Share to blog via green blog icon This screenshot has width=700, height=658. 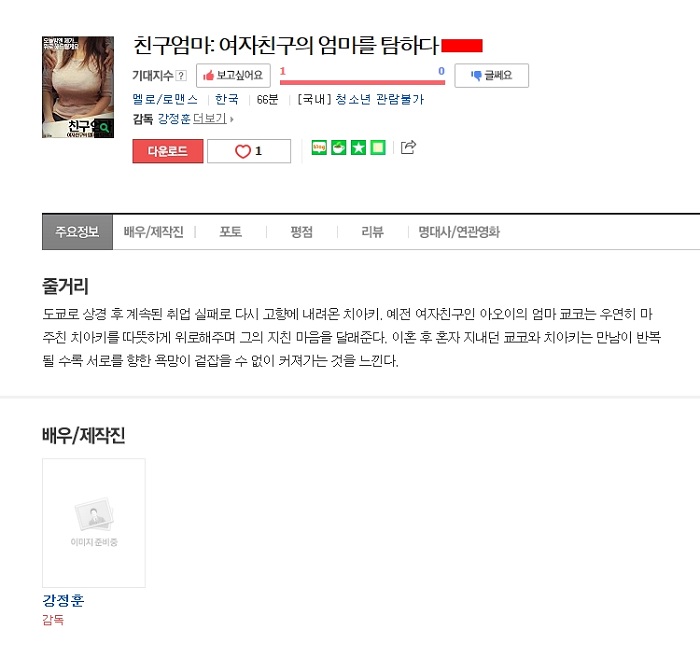coord(319,147)
